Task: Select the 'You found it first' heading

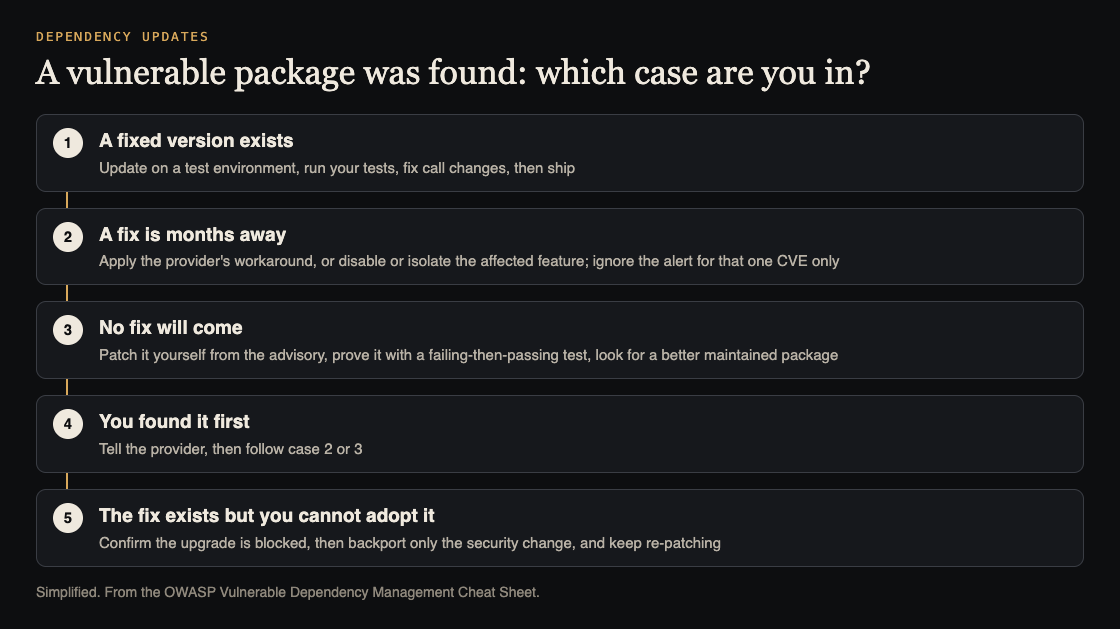Action: 174,422
